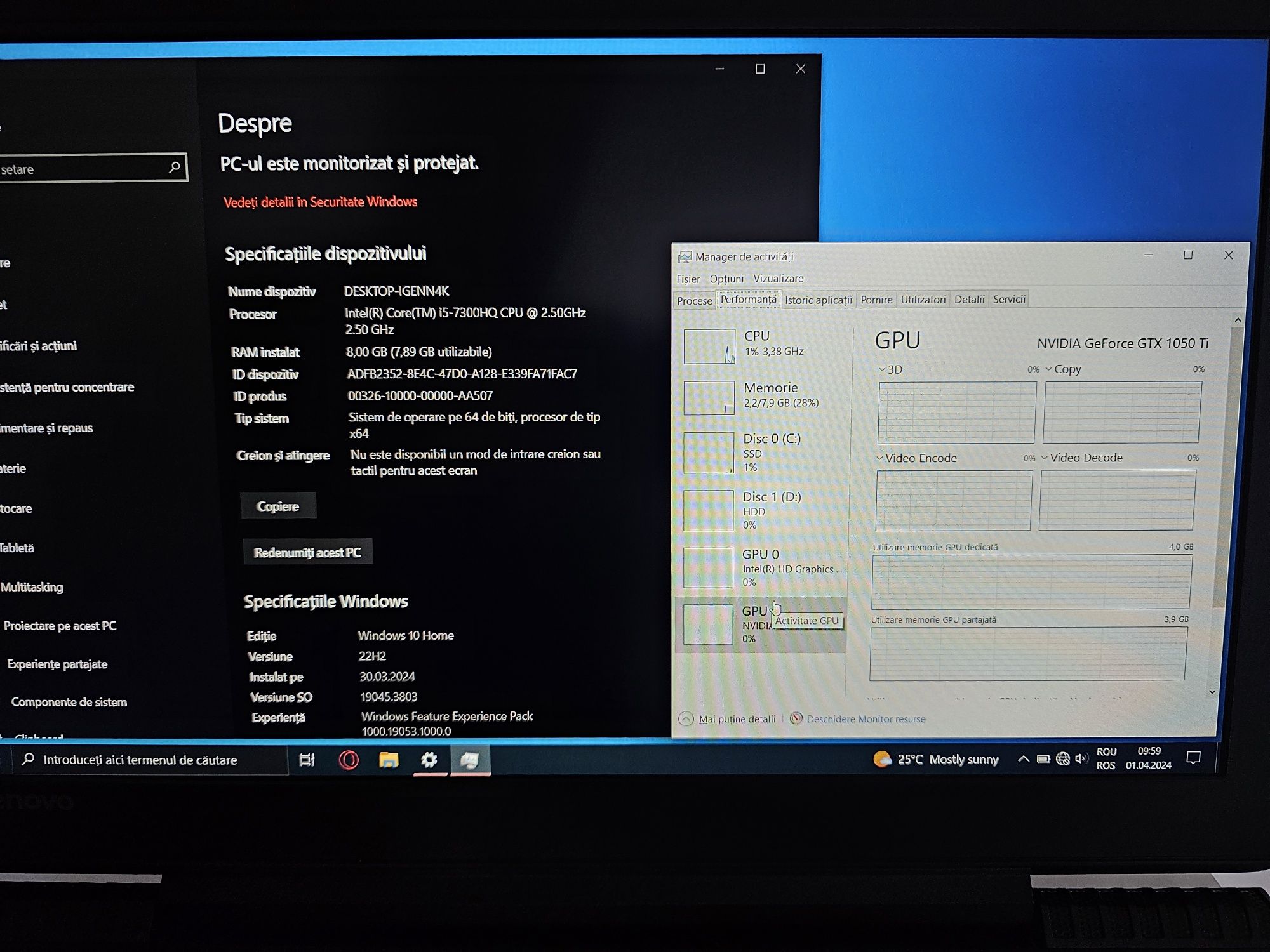Click the DESKTOP-IGENN4K device name
Screen dimensions: 1270x952
[x=396, y=291]
